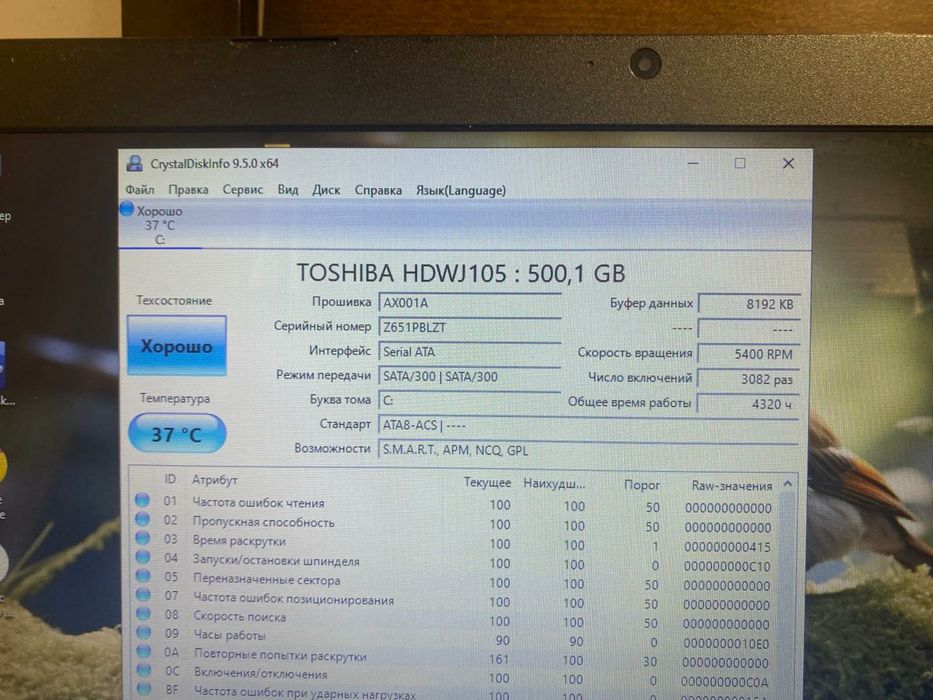Click raw value 000000000415
Viewport: 933px width, 700px height.
tap(727, 547)
